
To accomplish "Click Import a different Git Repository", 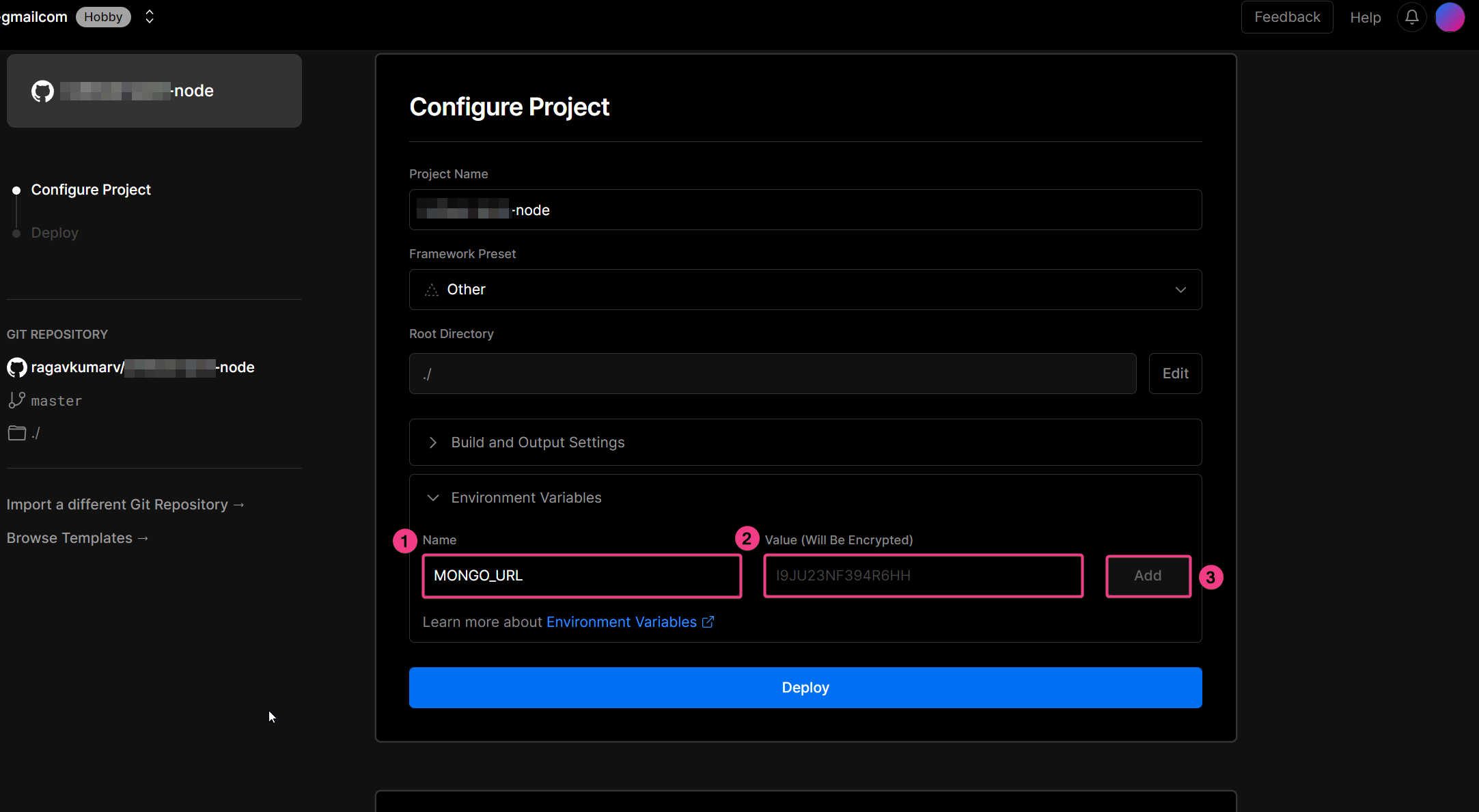I will tap(126, 505).
